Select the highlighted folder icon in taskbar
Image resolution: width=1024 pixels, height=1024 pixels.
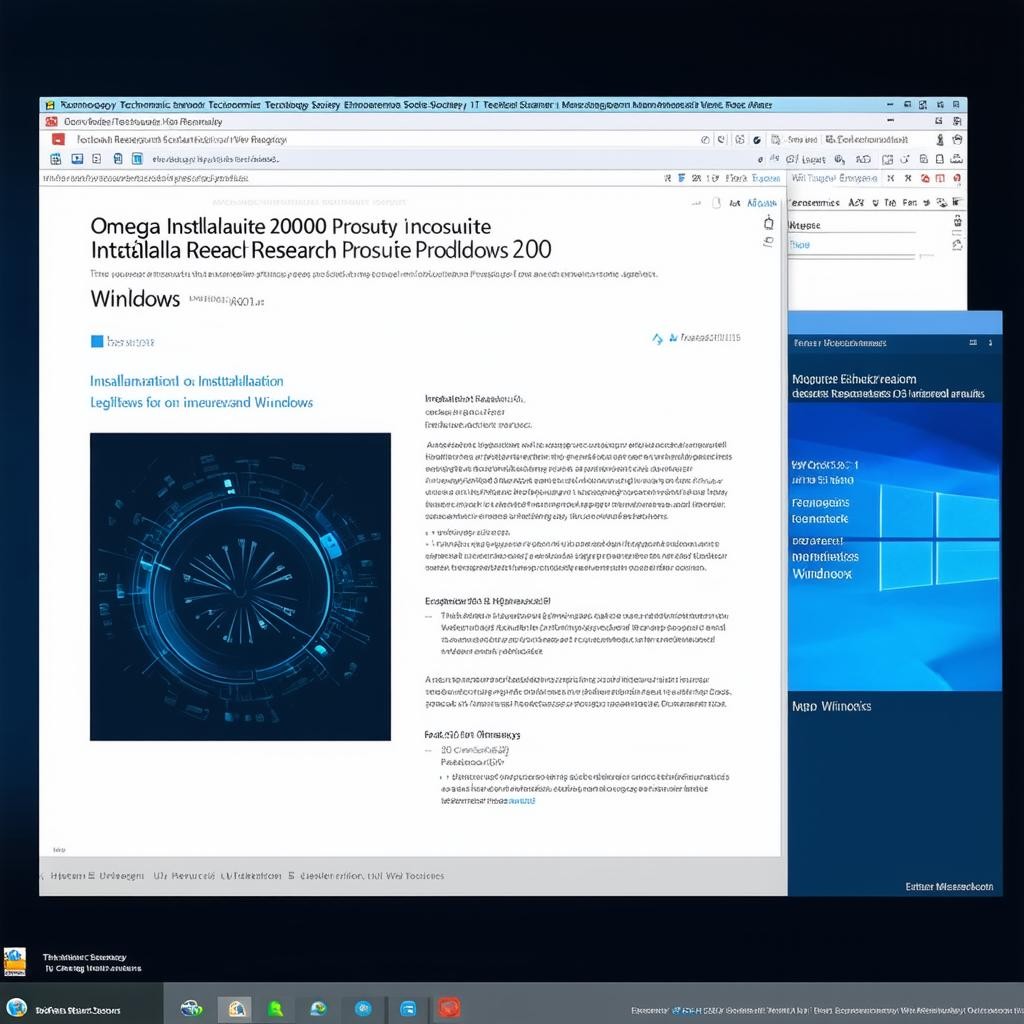pos(237,1008)
